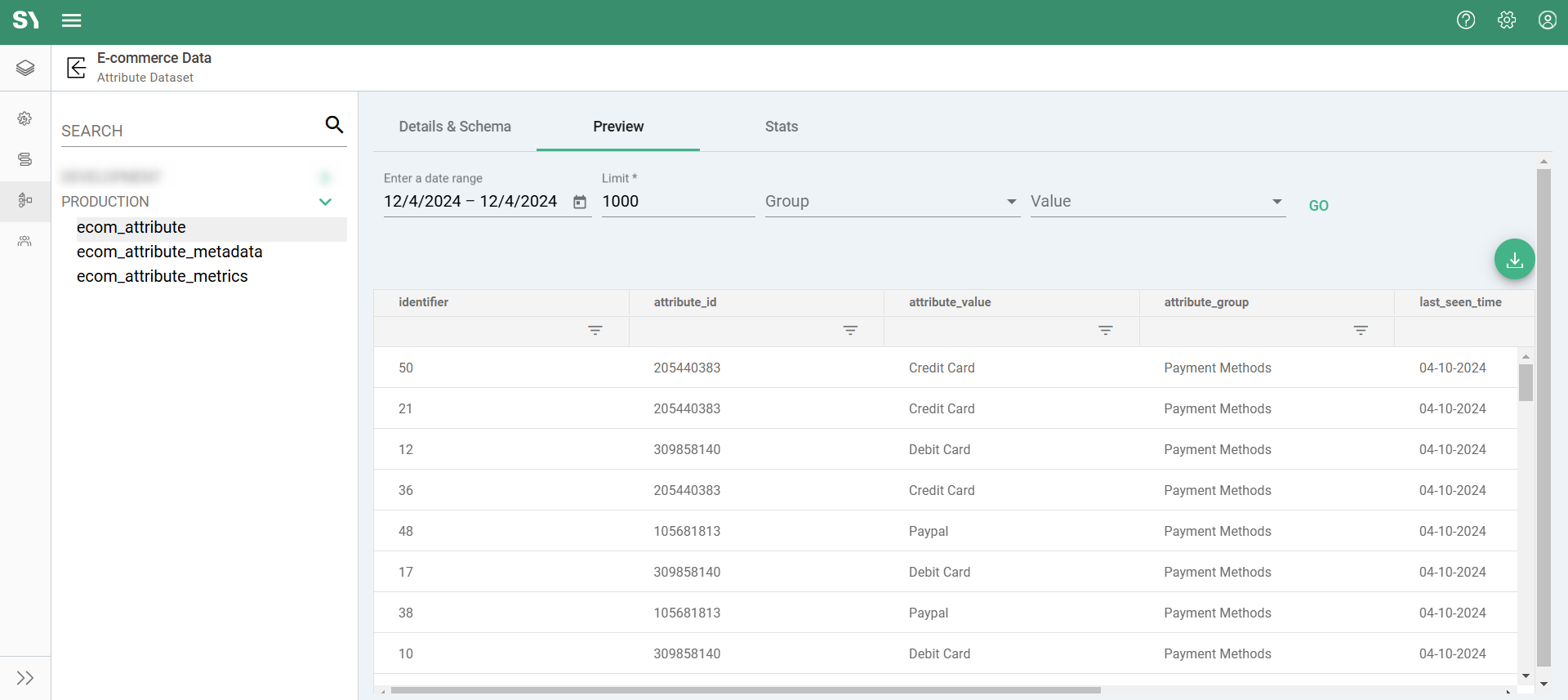
Task: Open filter for identifier column
Action: pos(595,331)
